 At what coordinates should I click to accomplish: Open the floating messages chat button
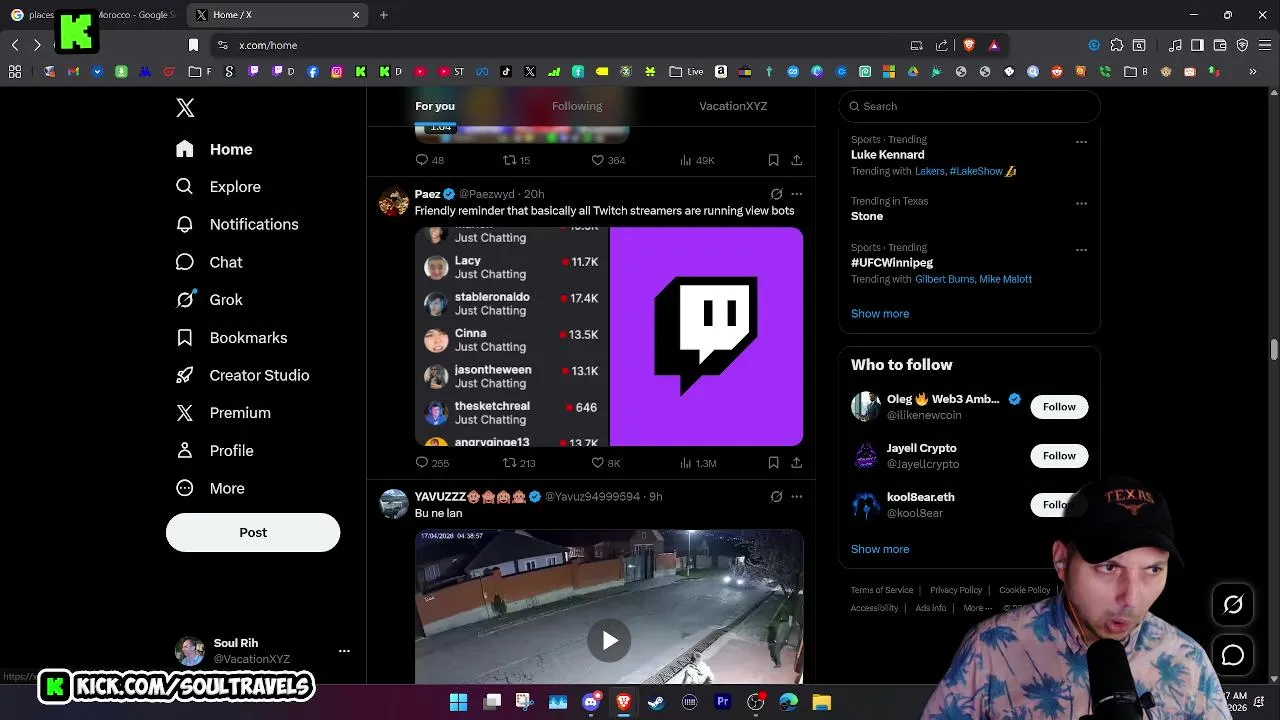(1233, 655)
